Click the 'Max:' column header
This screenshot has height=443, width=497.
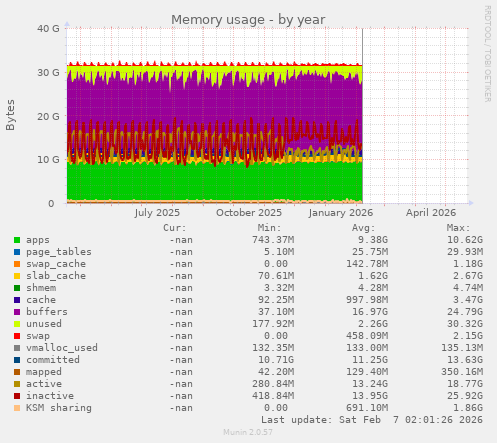pyautogui.click(x=458, y=228)
